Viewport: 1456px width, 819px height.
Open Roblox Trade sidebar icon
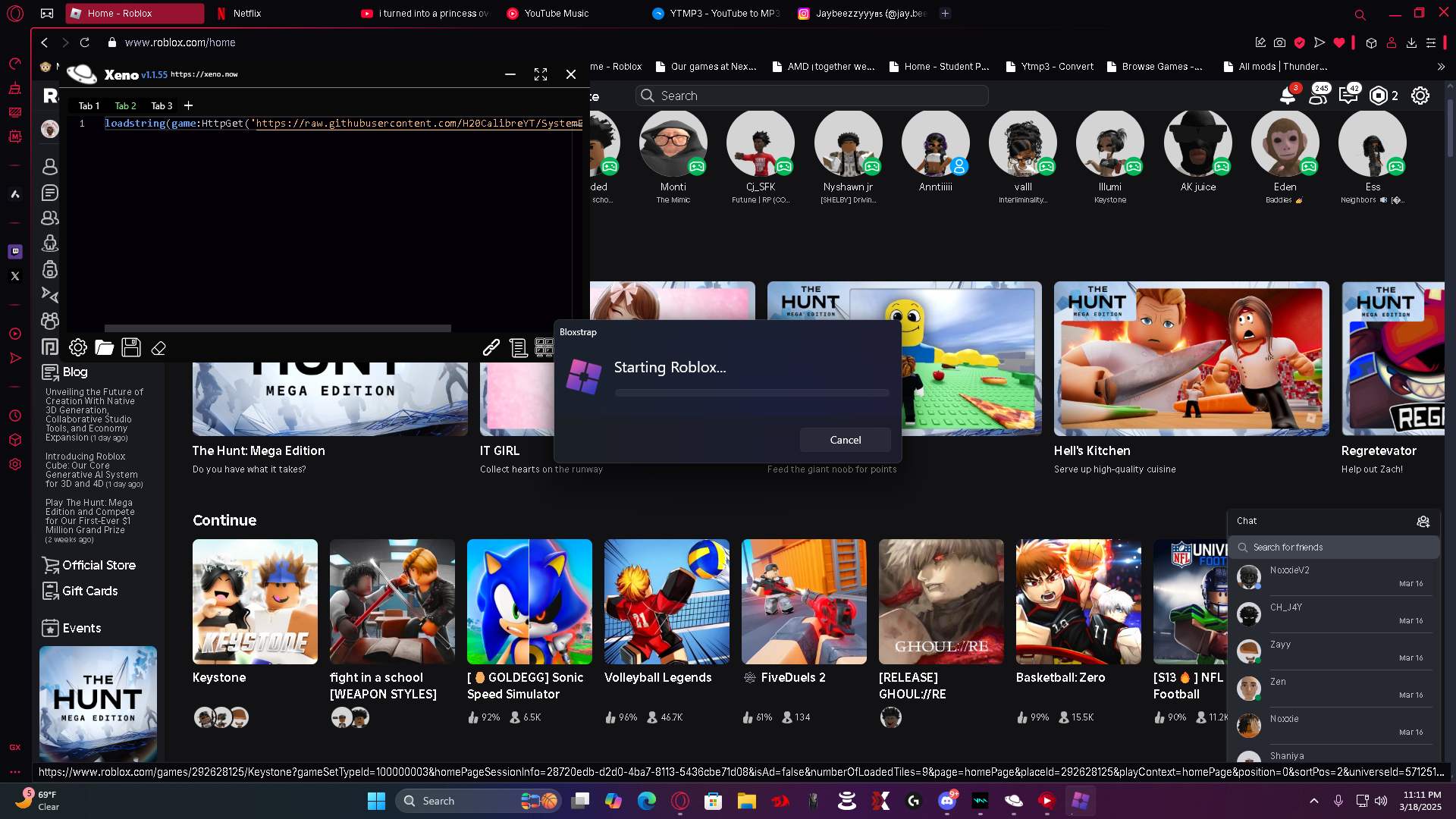(50, 295)
